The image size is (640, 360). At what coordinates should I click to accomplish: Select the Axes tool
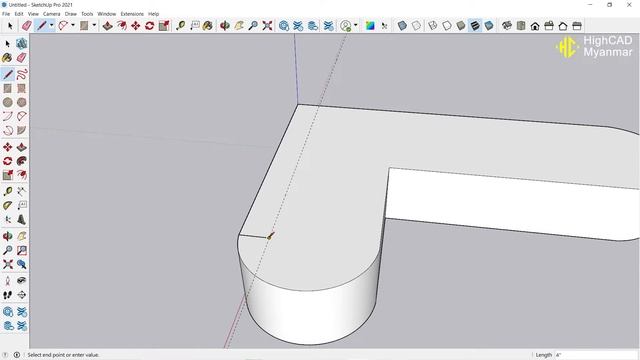8,220
